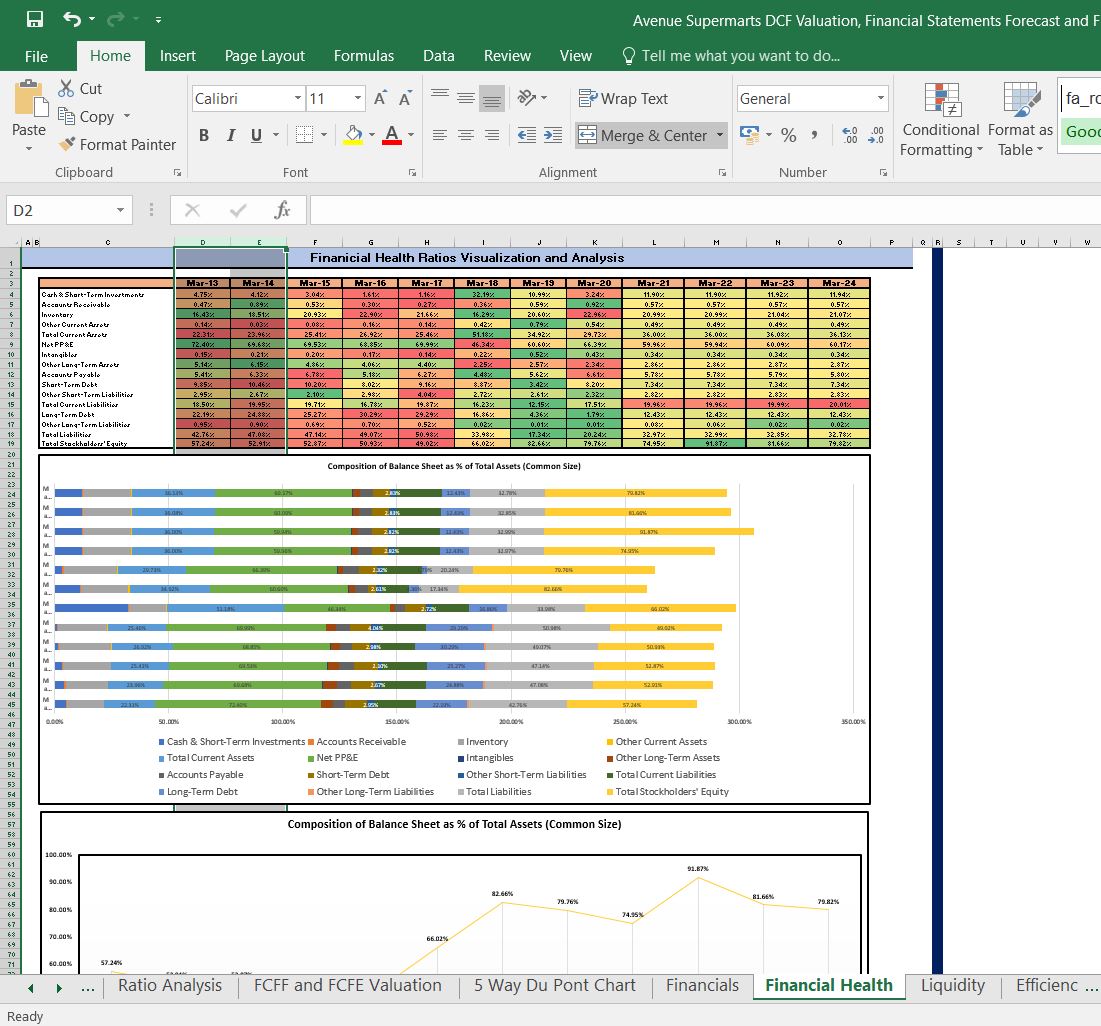Click the Good cell style button
The height and width of the screenshot is (1026, 1101).
[1081, 131]
